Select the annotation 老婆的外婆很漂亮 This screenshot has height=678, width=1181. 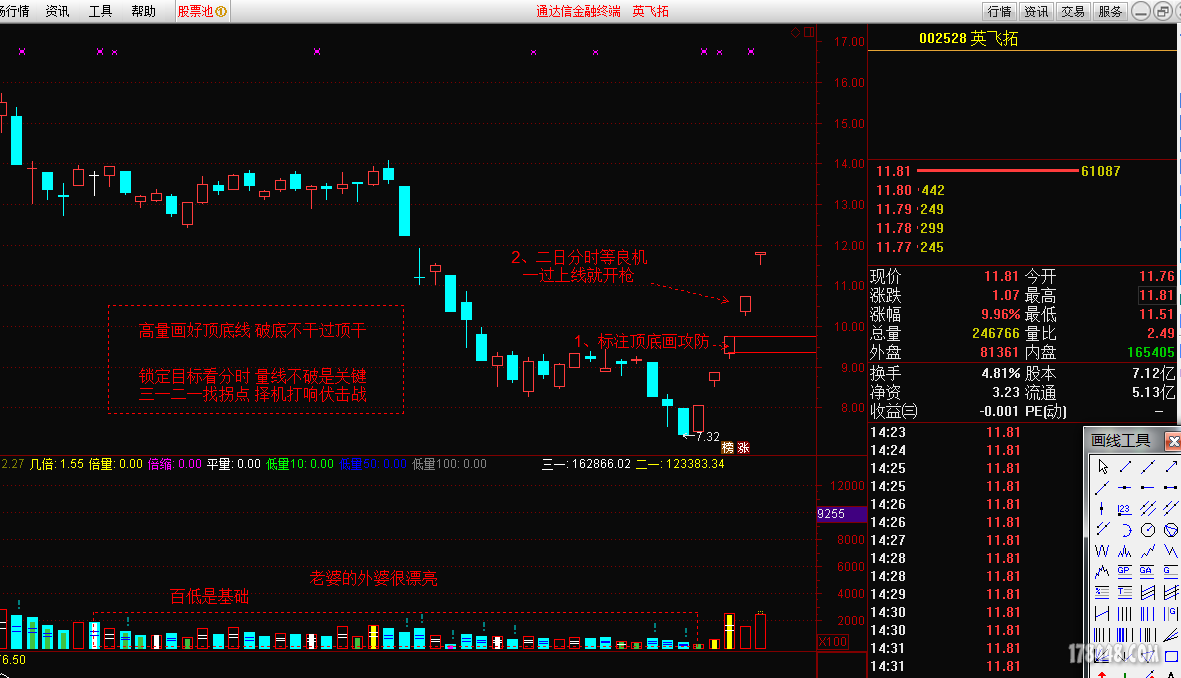pos(374,578)
